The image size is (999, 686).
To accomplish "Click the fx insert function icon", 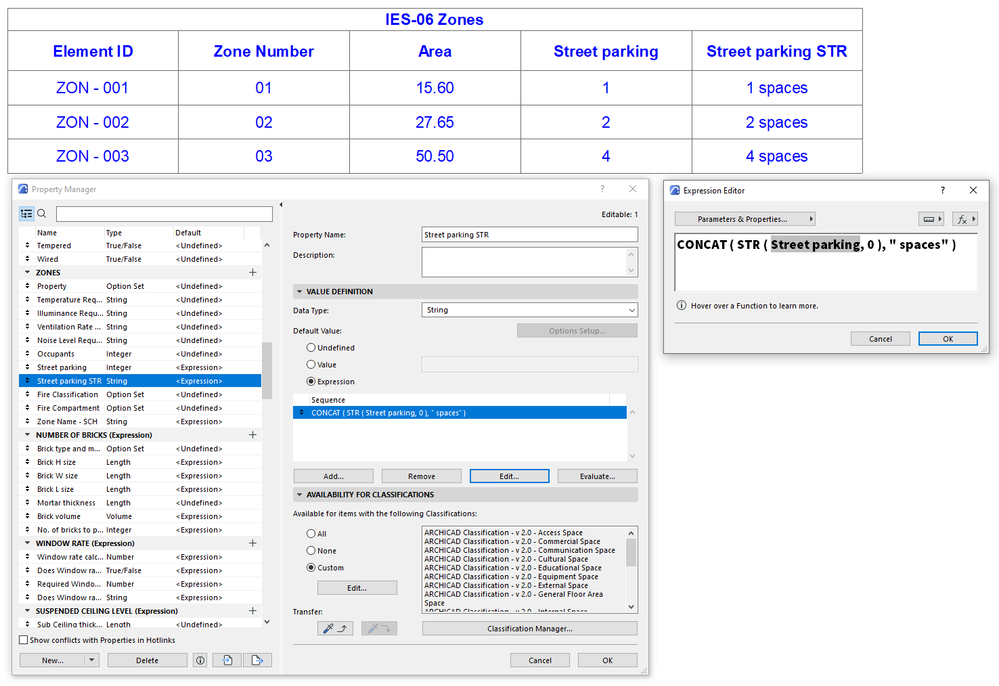I will (961, 217).
